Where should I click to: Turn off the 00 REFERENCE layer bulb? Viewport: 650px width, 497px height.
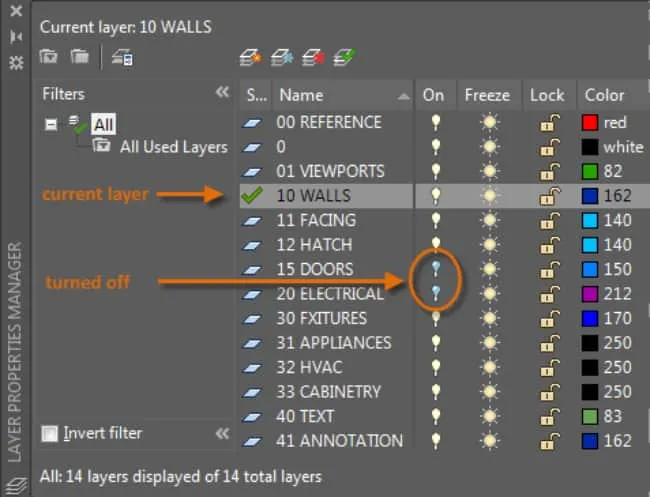(x=435, y=122)
